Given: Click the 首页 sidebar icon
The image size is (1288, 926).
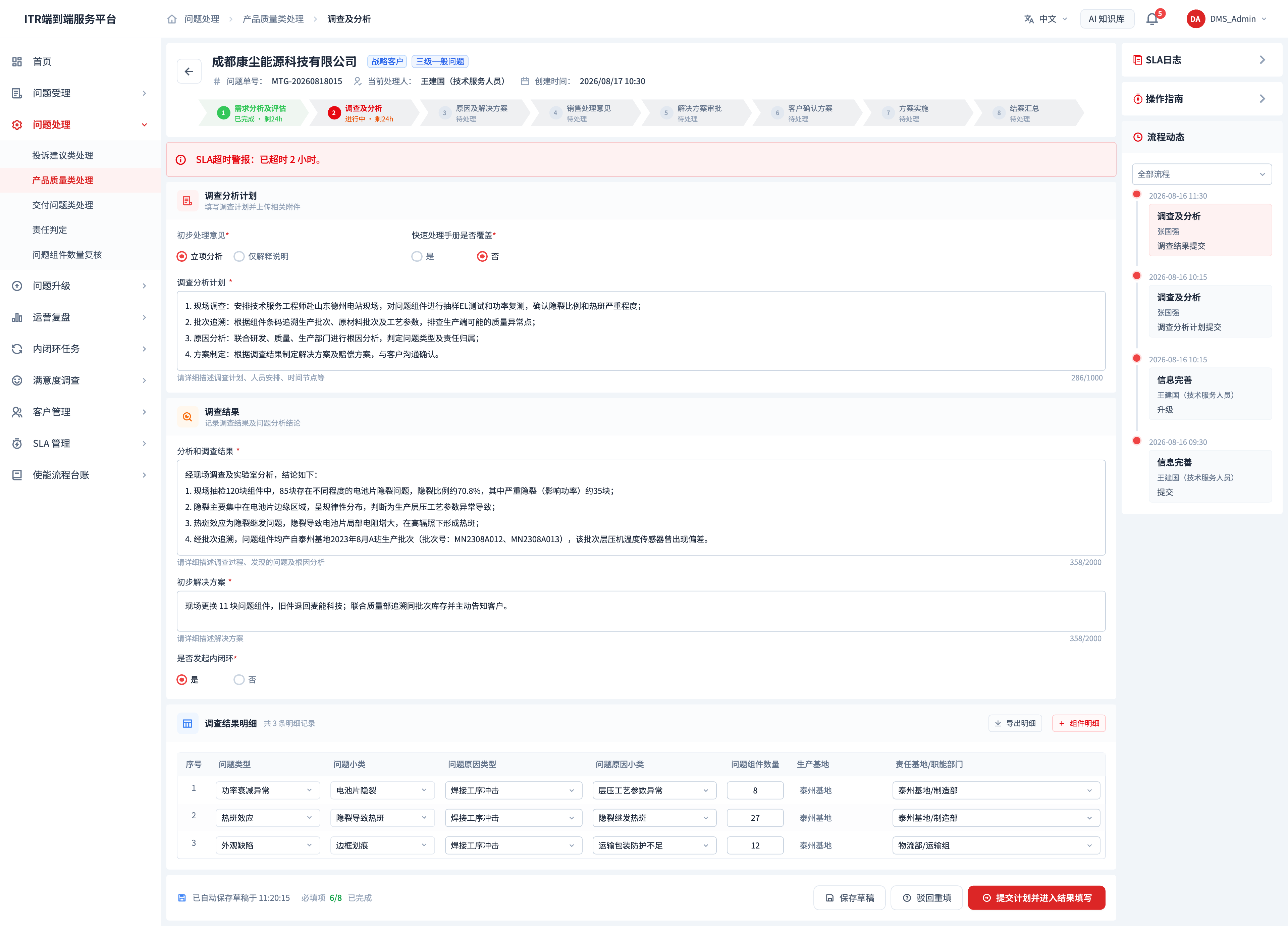Looking at the screenshot, I should 17,61.
